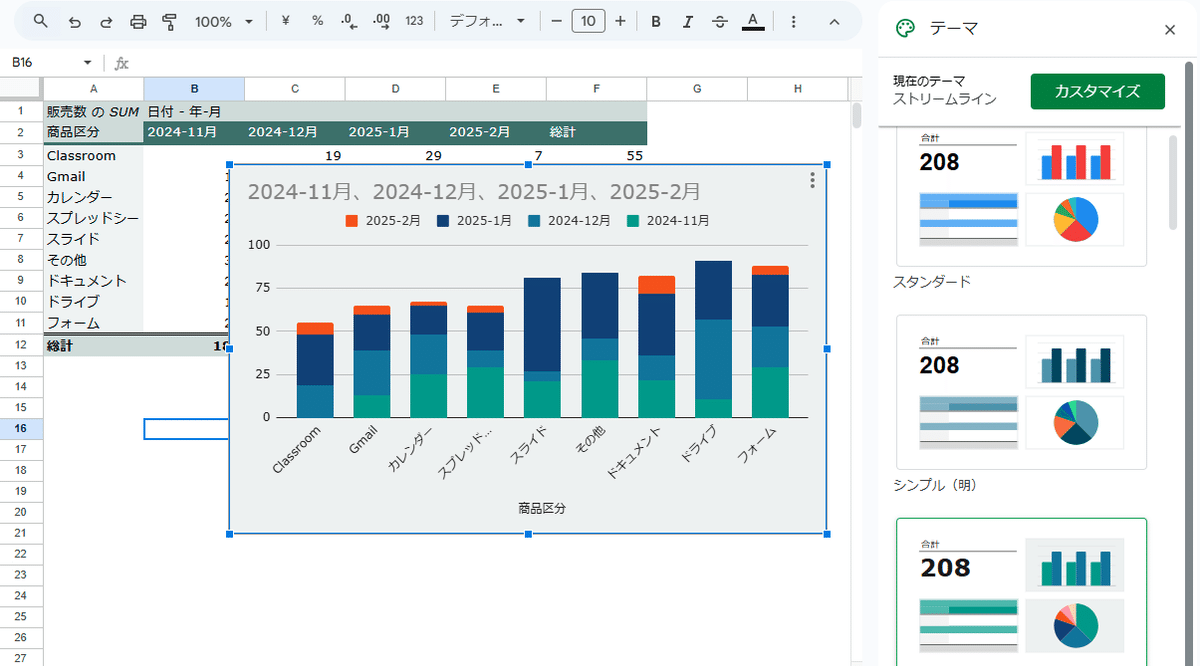Format as currency with yen icon

286,21
